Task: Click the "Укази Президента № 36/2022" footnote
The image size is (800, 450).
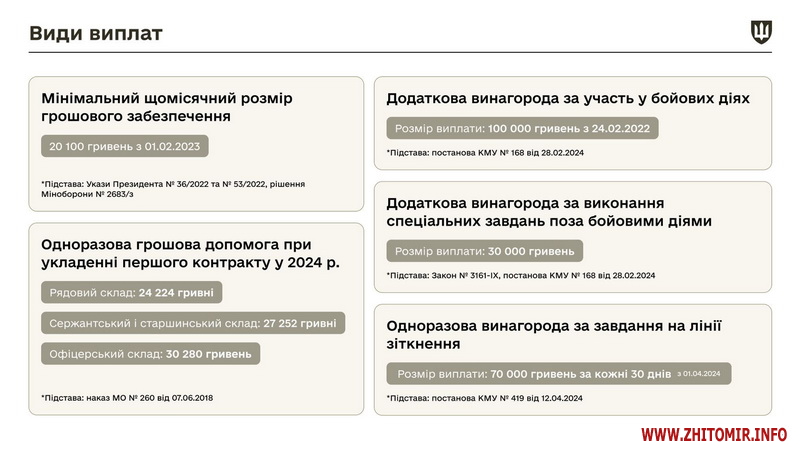Action: pyautogui.click(x=173, y=189)
